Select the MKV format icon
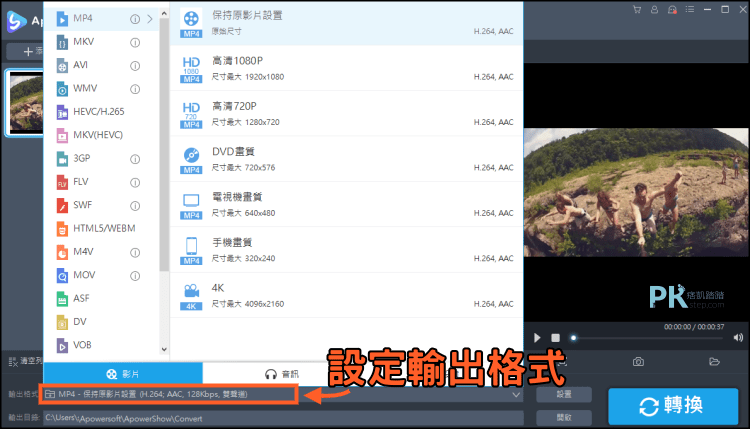 (x=62, y=42)
